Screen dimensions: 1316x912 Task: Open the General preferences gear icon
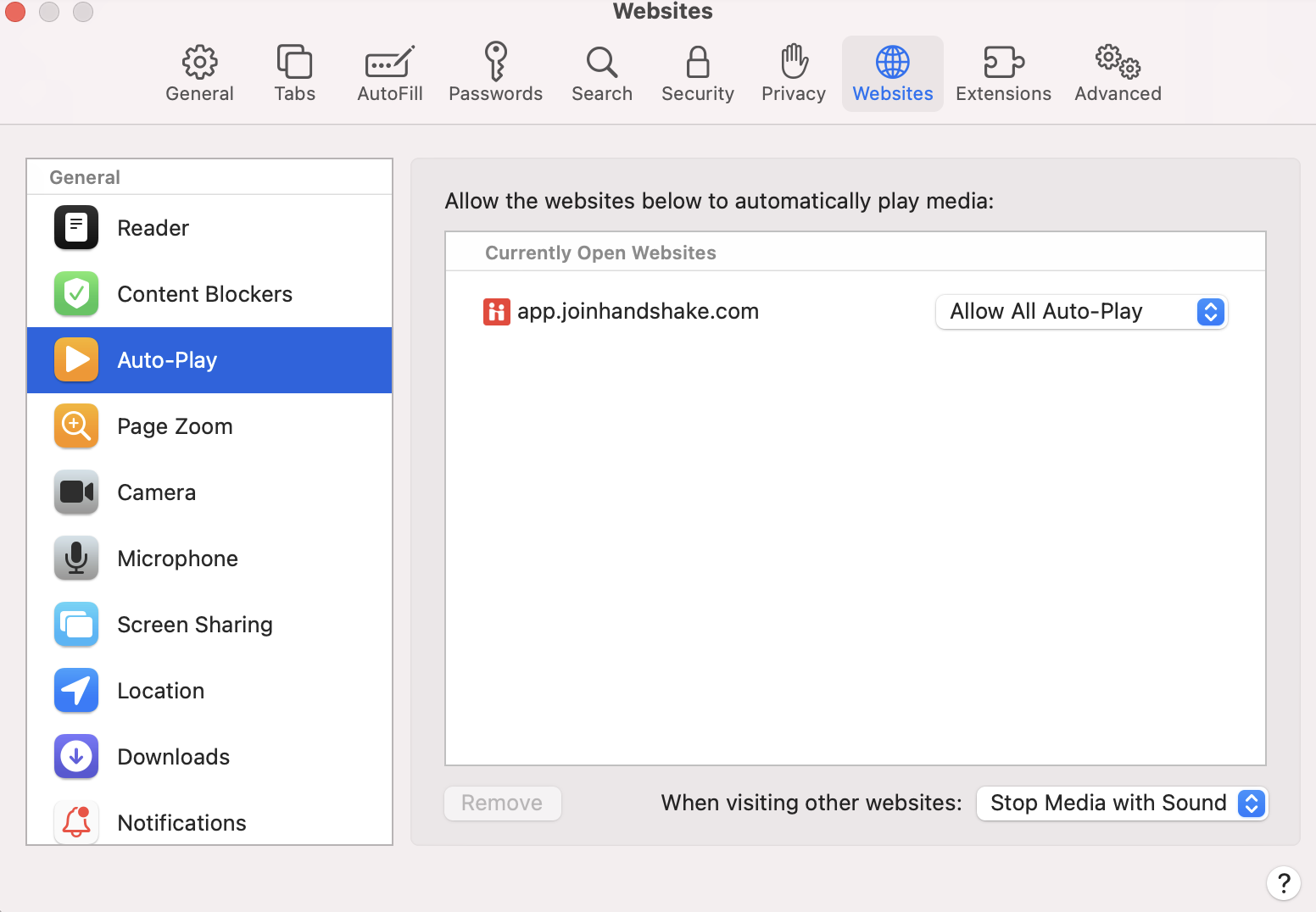coord(200,62)
